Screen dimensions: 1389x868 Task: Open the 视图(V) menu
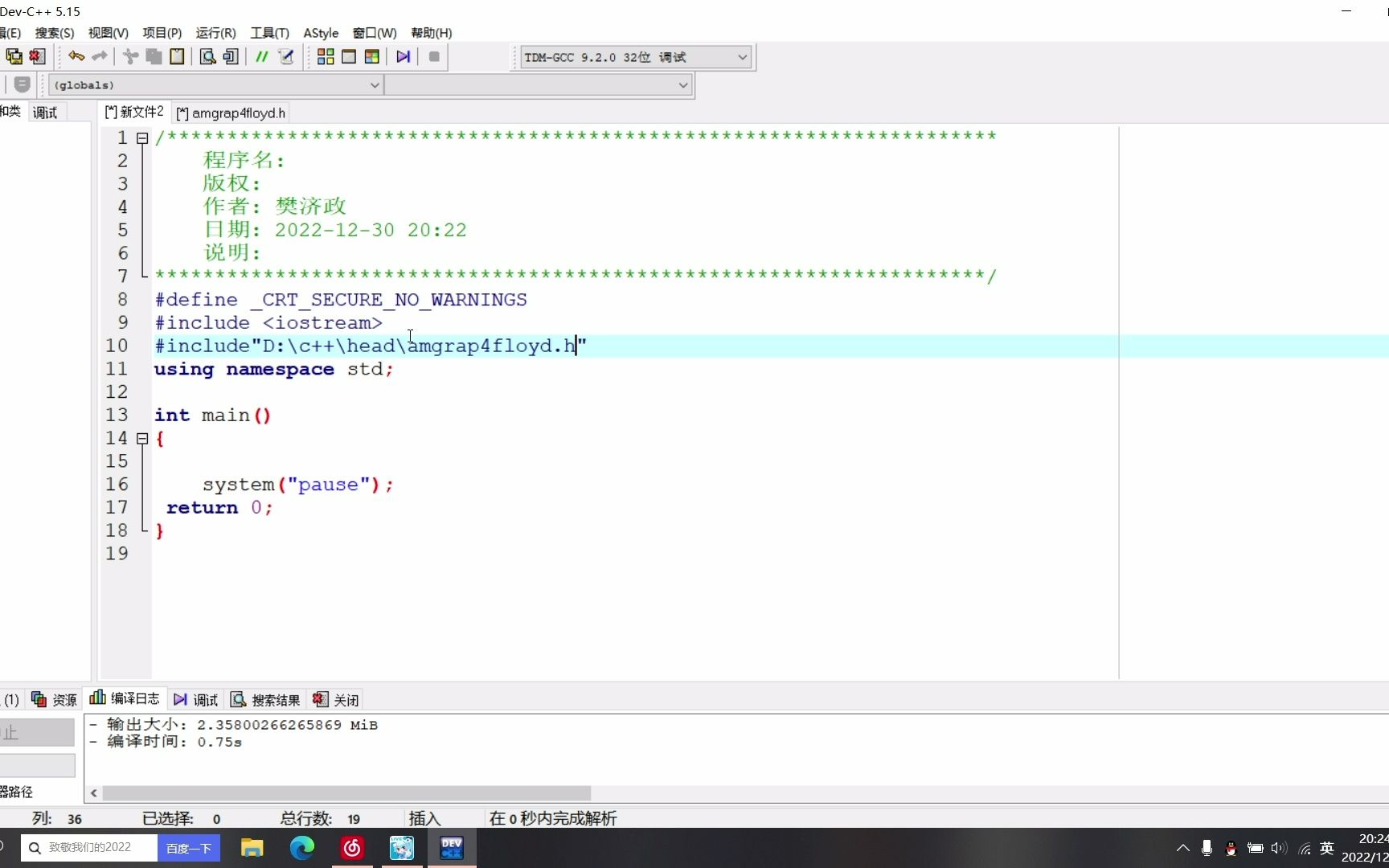pos(109,33)
